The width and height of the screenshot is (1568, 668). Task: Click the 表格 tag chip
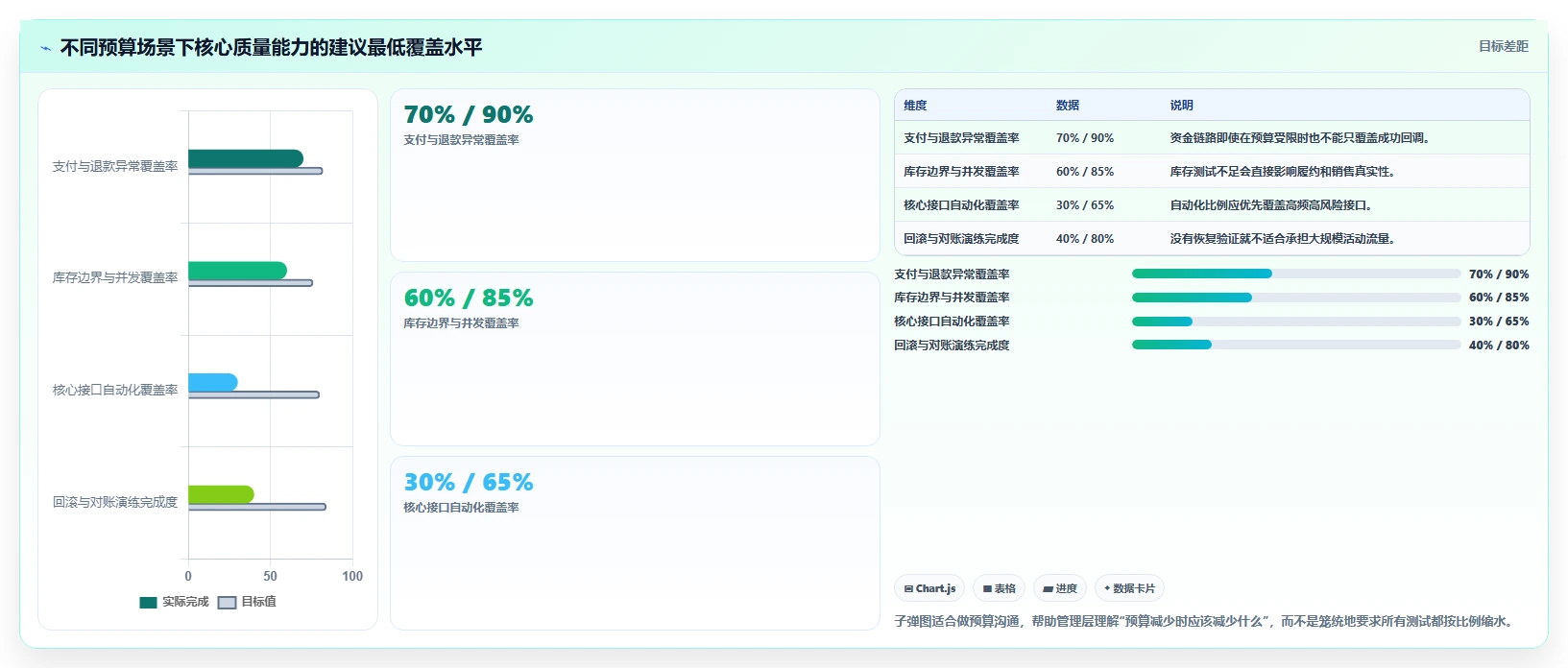999,588
